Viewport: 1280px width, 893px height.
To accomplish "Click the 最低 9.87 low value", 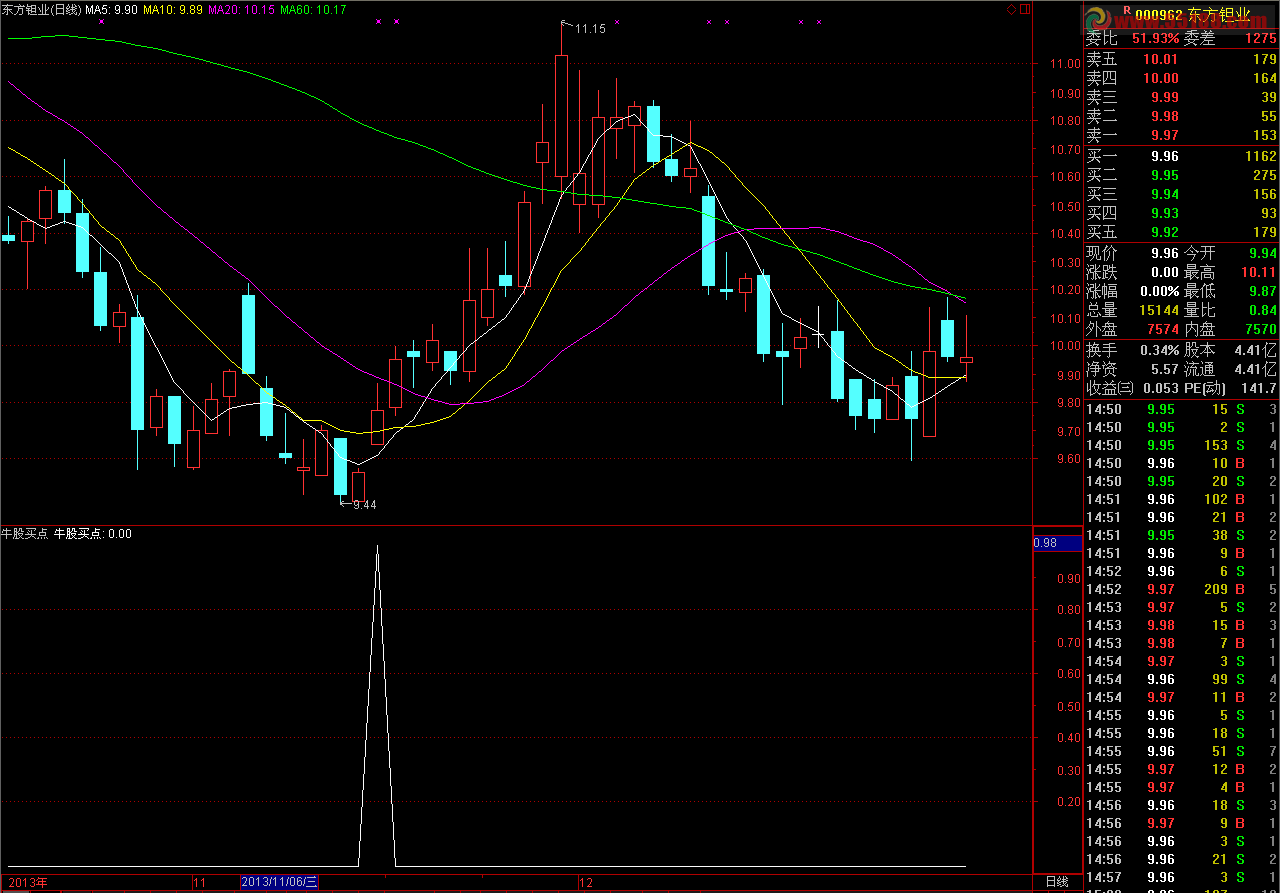I will point(1262,291).
